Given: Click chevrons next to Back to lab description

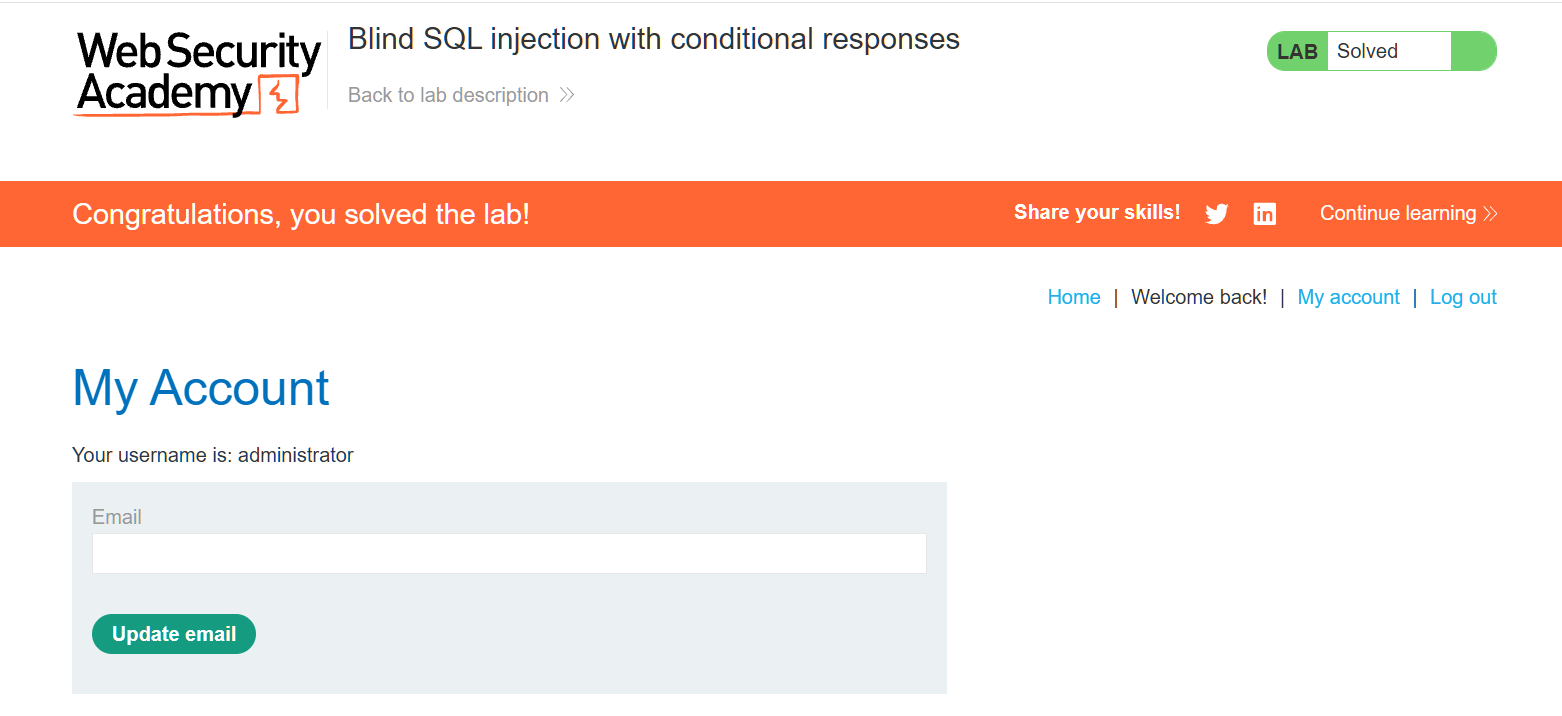Looking at the screenshot, I should [567, 96].
